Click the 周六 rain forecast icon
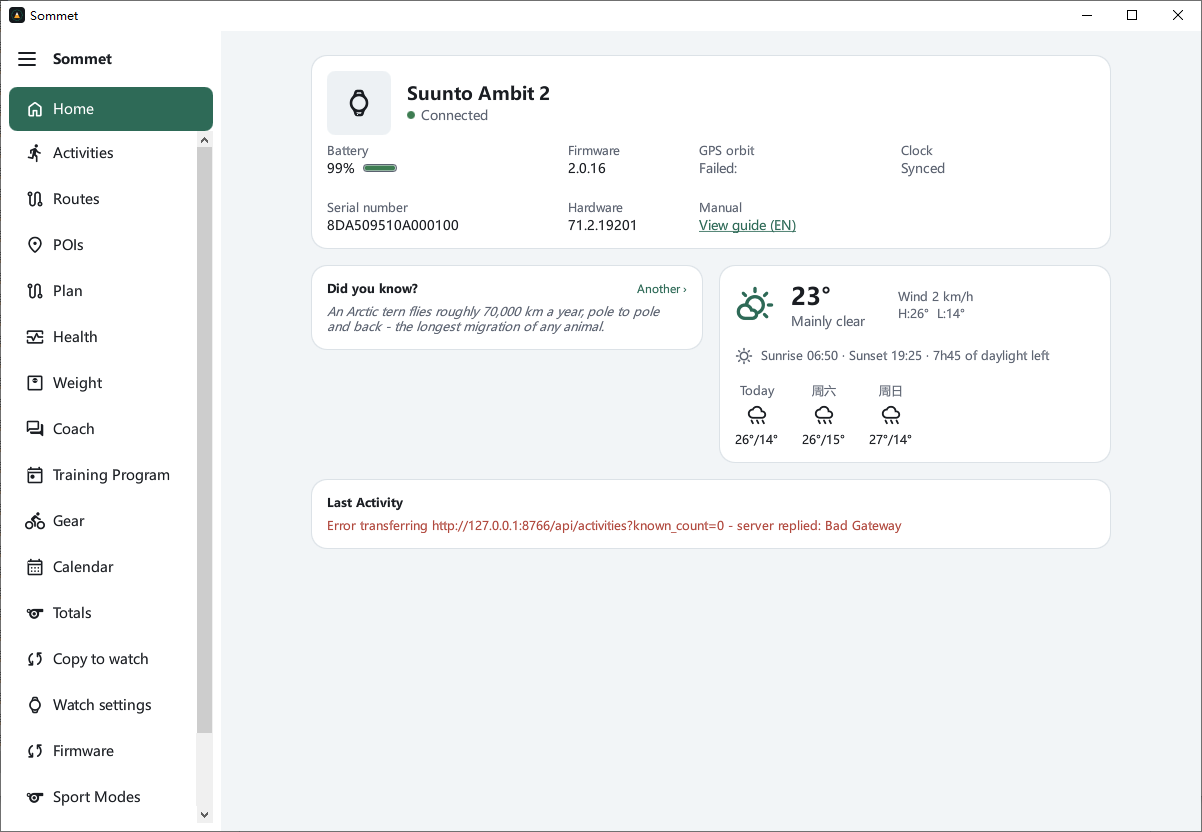The image size is (1202, 832). (824, 415)
